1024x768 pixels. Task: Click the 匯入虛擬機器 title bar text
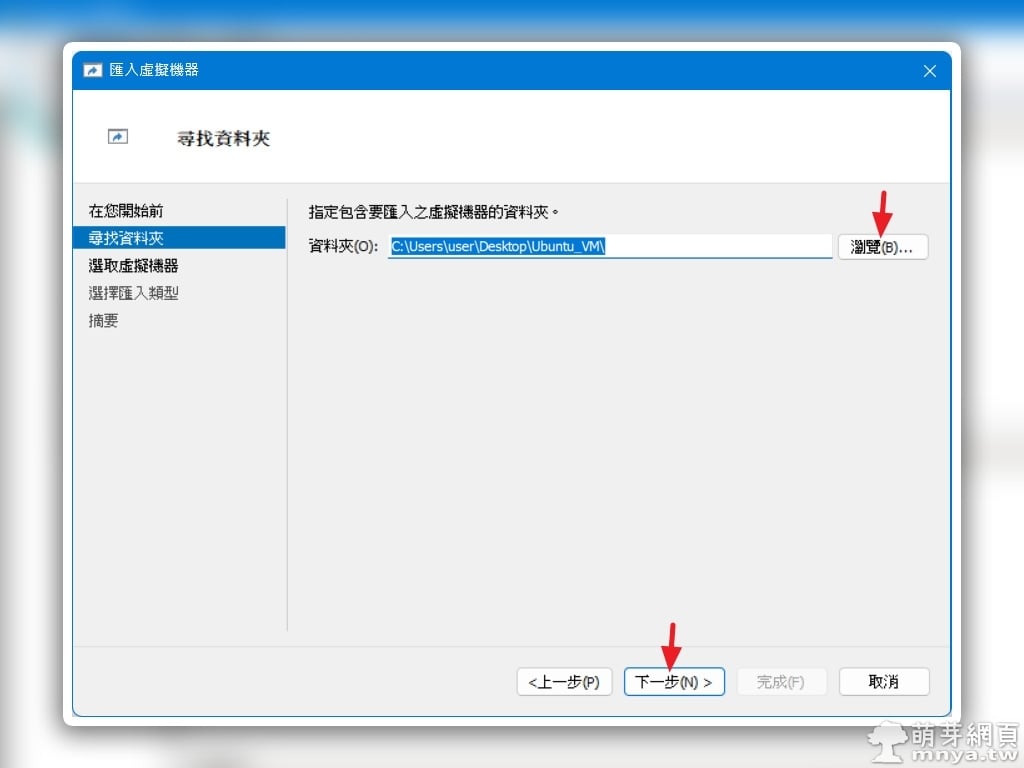pyautogui.click(x=154, y=71)
